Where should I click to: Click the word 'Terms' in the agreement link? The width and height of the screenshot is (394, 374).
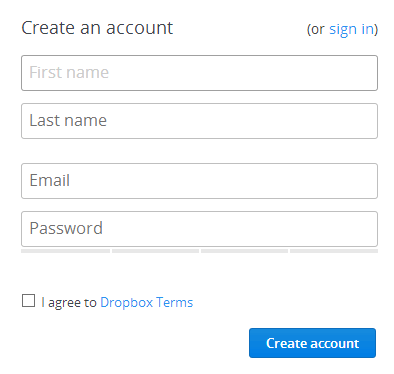point(175,302)
